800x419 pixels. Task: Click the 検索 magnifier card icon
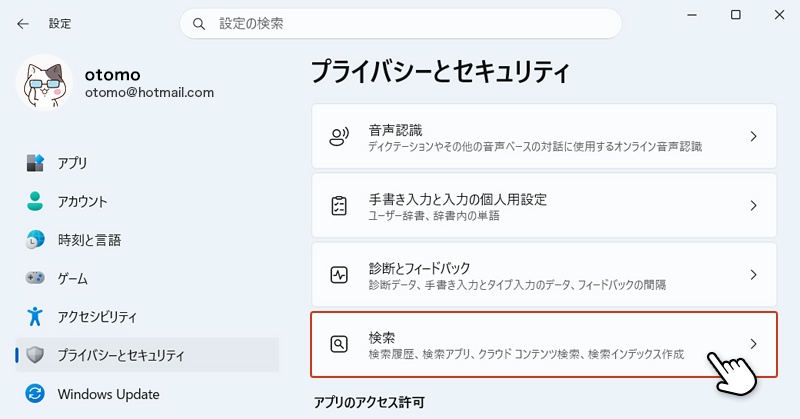pyautogui.click(x=339, y=344)
